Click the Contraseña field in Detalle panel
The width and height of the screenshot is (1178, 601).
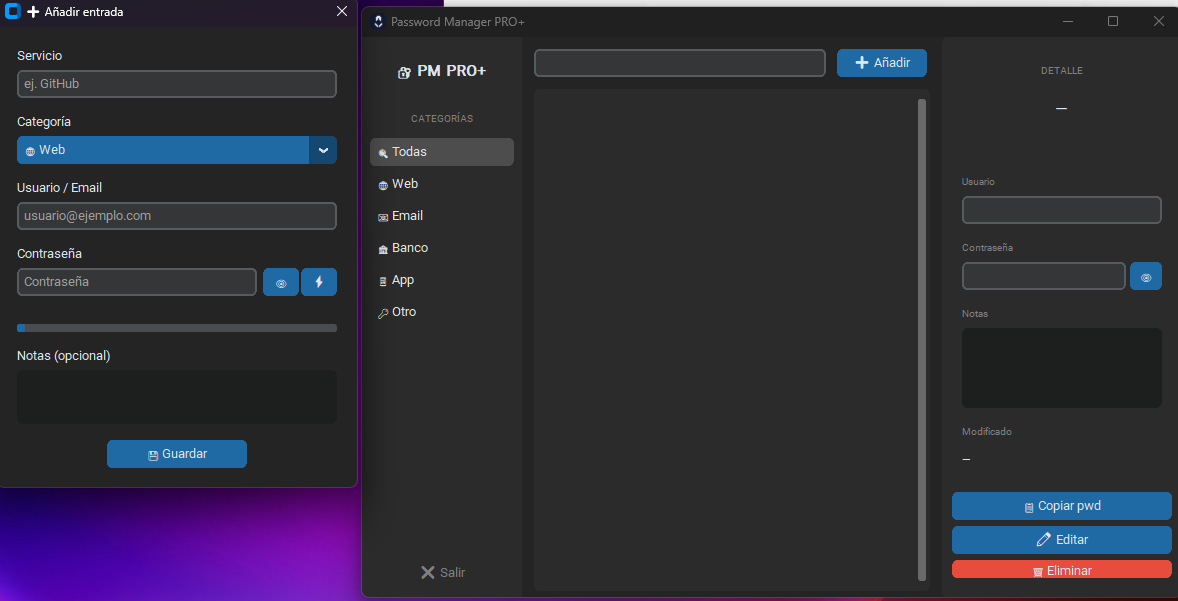point(1044,276)
